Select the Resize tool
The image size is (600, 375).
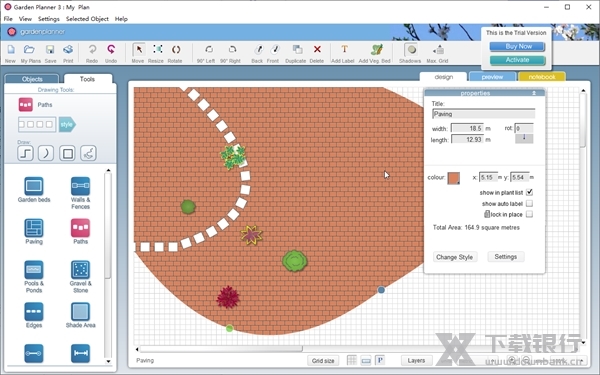point(157,49)
